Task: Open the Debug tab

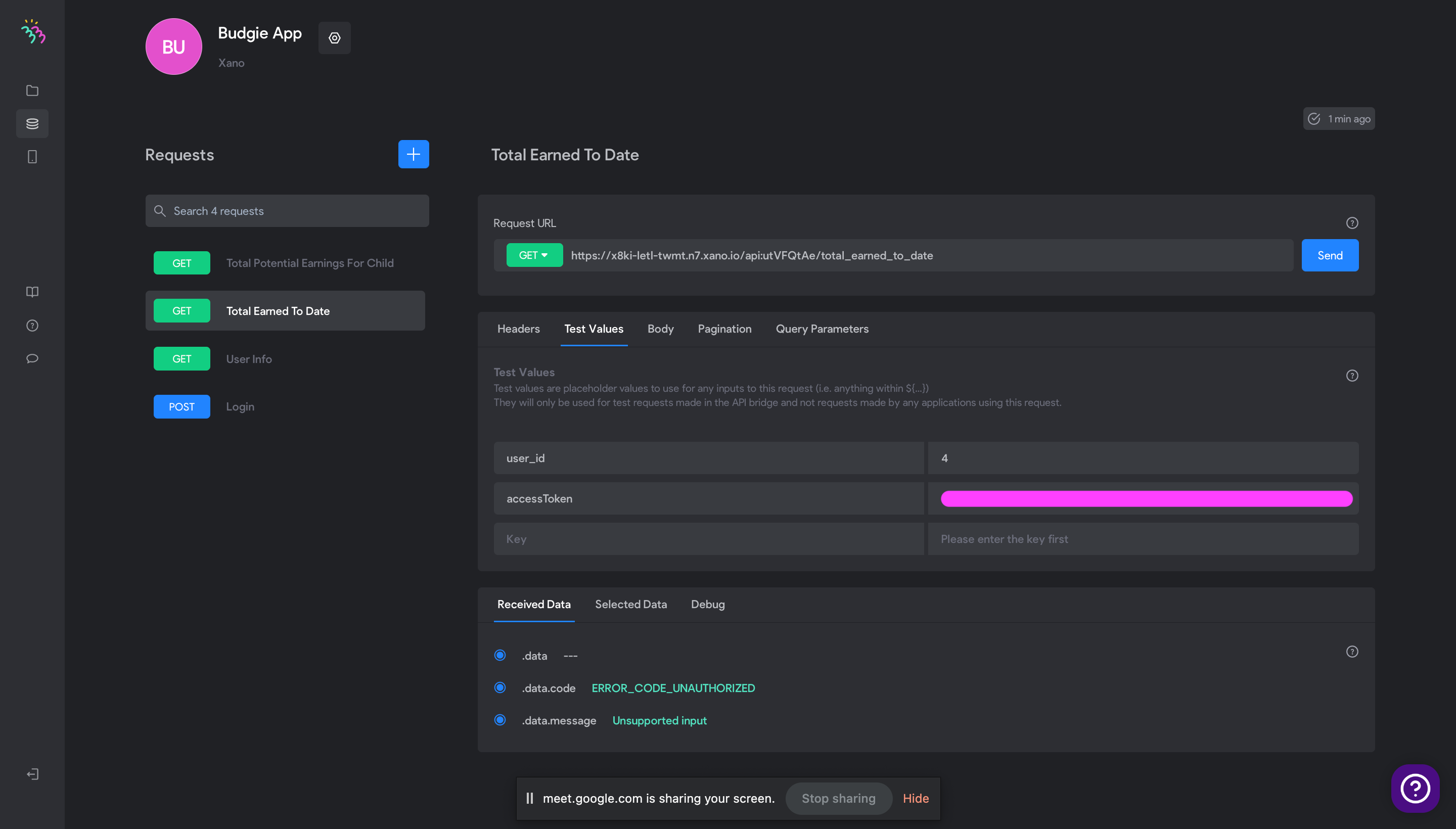Action: (x=707, y=604)
